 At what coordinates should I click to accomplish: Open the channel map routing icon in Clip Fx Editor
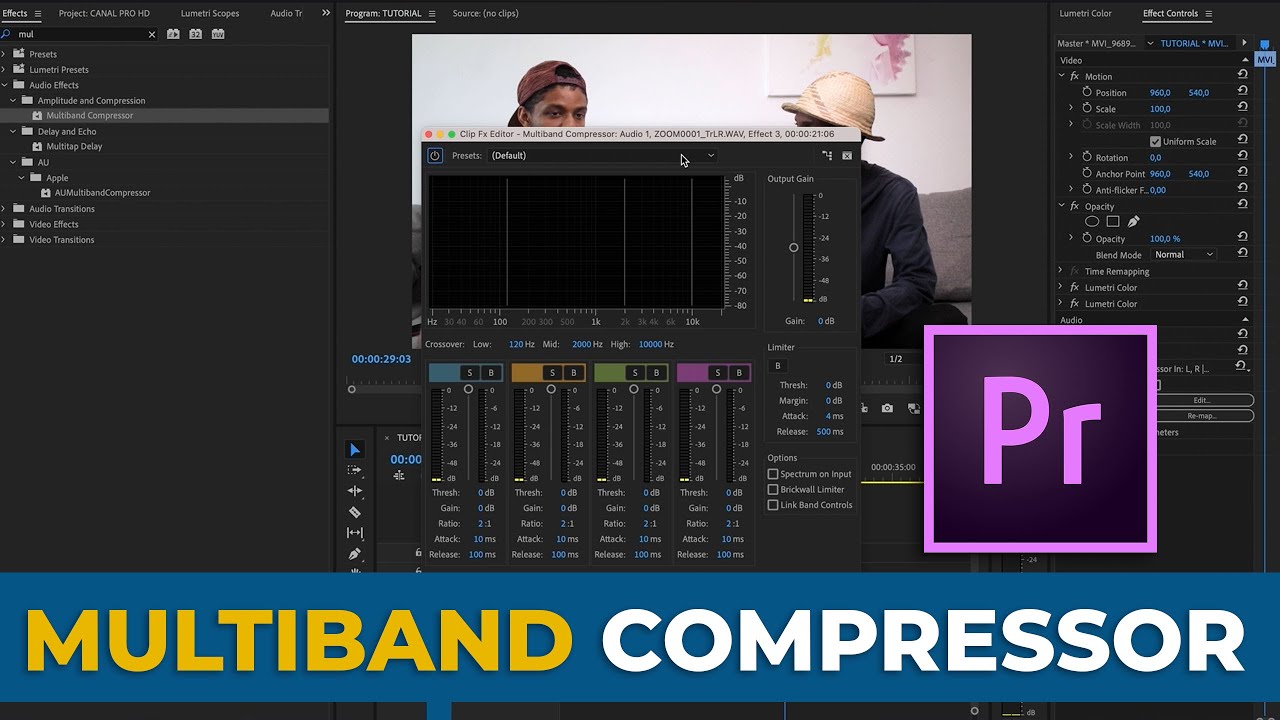tap(827, 156)
